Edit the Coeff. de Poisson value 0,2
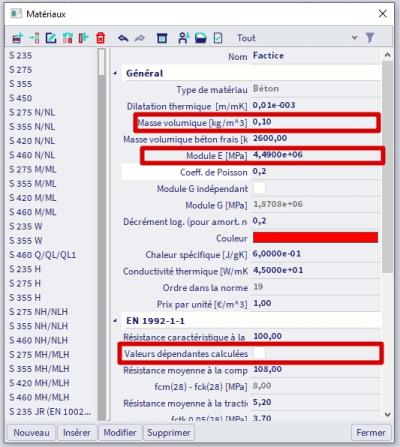This screenshot has width=400, height=447. pyautogui.click(x=315, y=172)
